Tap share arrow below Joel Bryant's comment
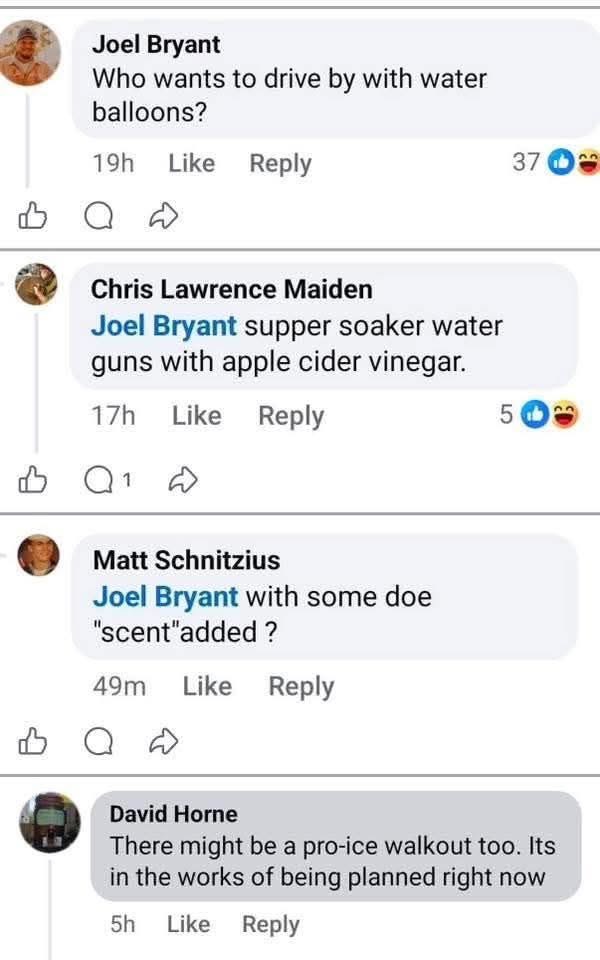 (161, 215)
